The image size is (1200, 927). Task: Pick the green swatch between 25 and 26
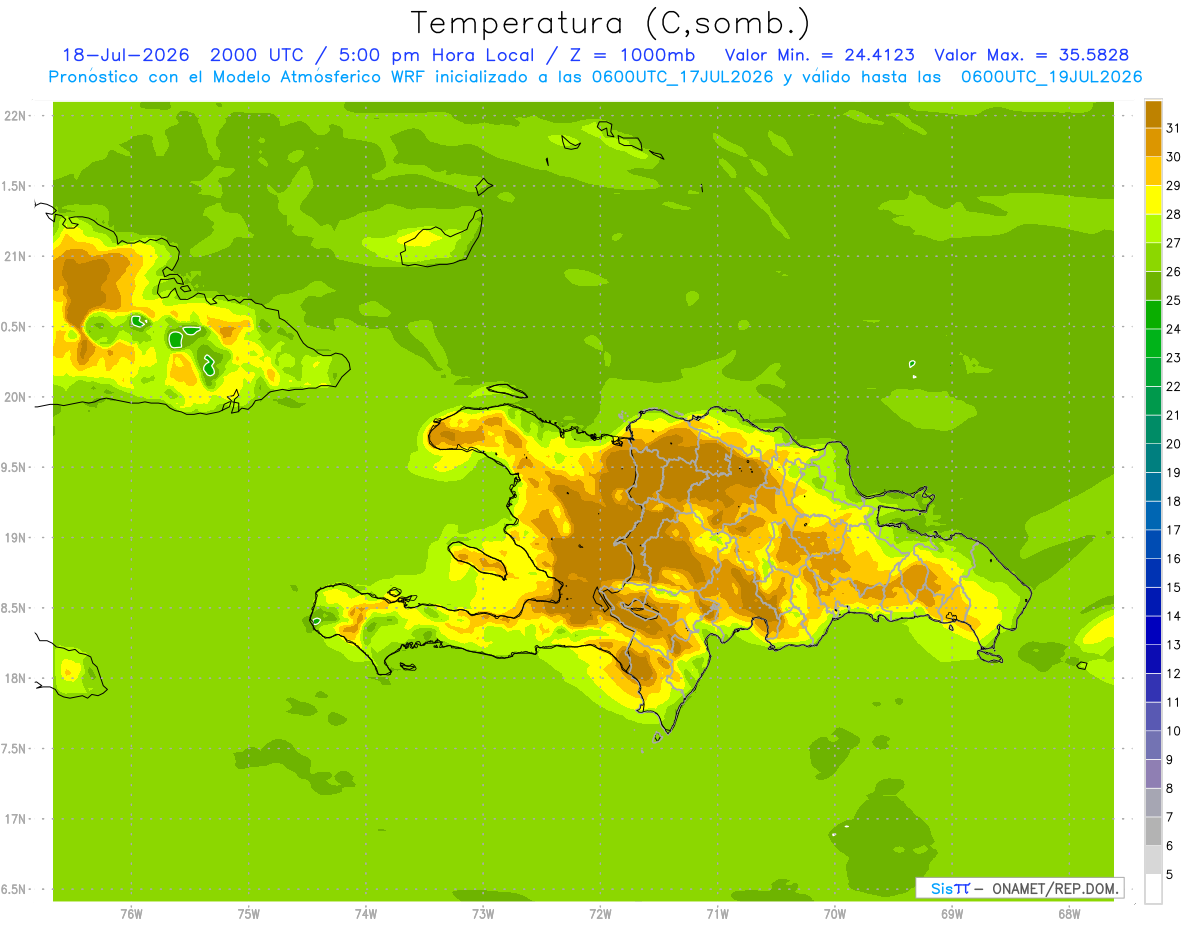(x=1153, y=286)
